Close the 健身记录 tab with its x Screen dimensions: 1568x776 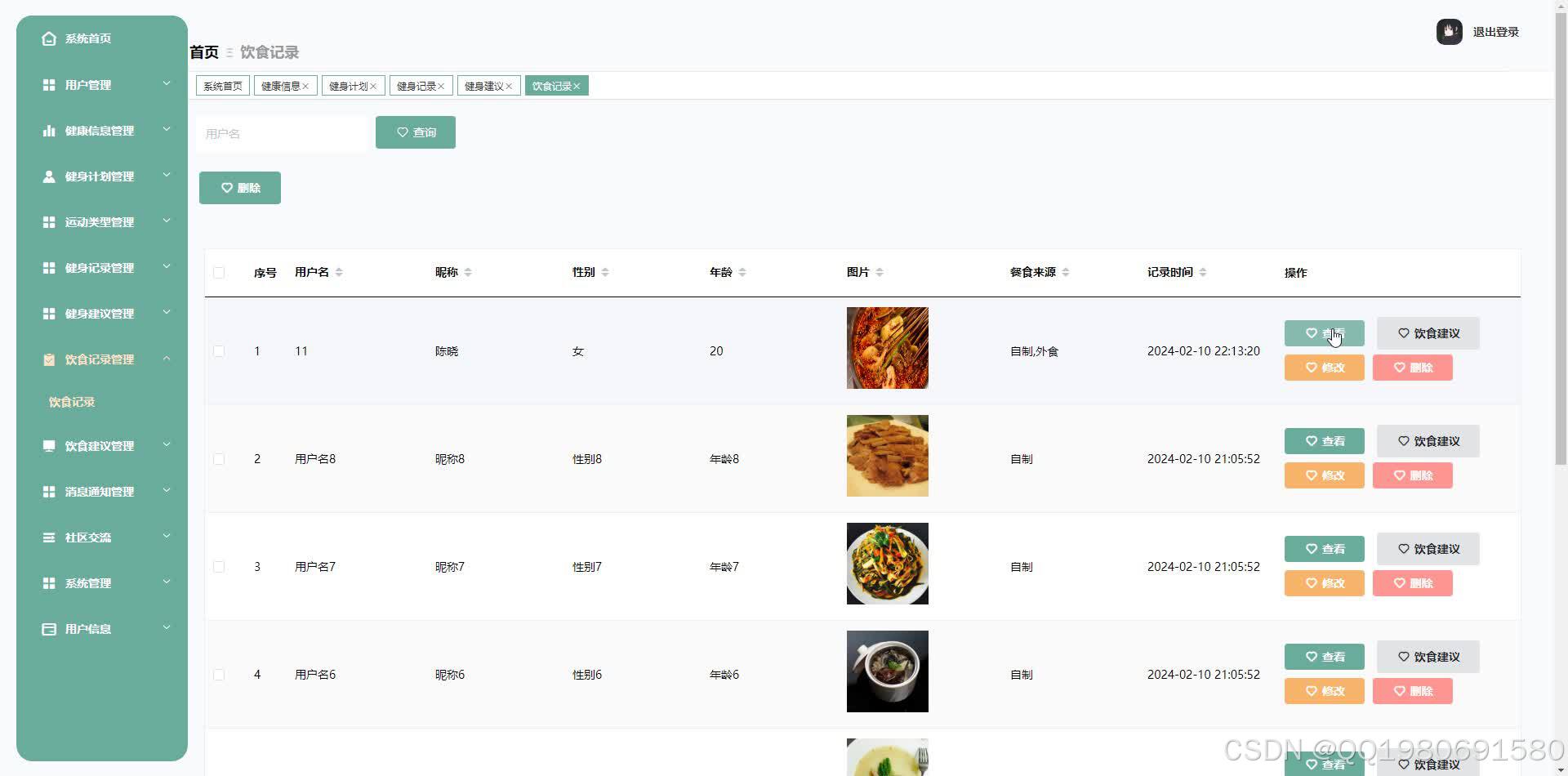441,87
